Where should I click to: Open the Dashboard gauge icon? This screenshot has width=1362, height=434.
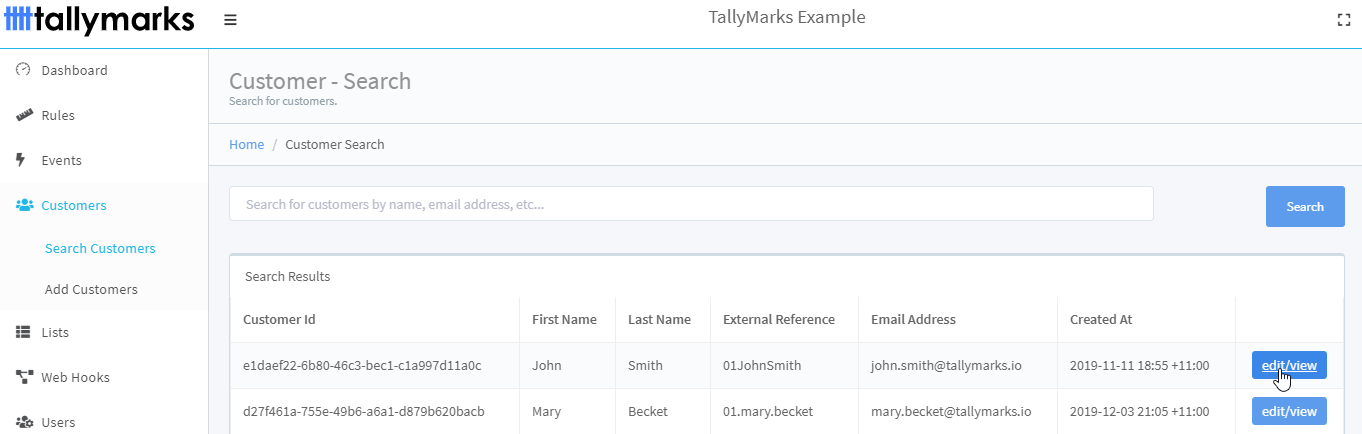pyautogui.click(x=24, y=70)
